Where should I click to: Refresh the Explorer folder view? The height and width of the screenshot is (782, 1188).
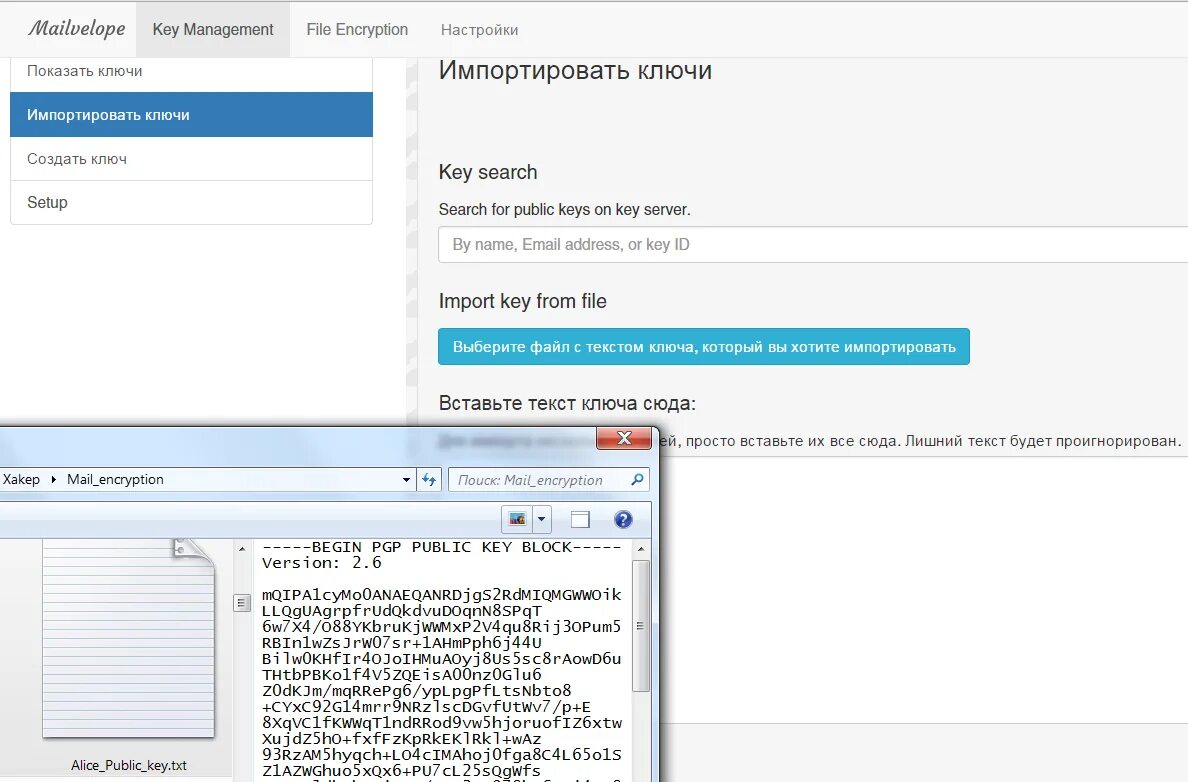coord(429,480)
